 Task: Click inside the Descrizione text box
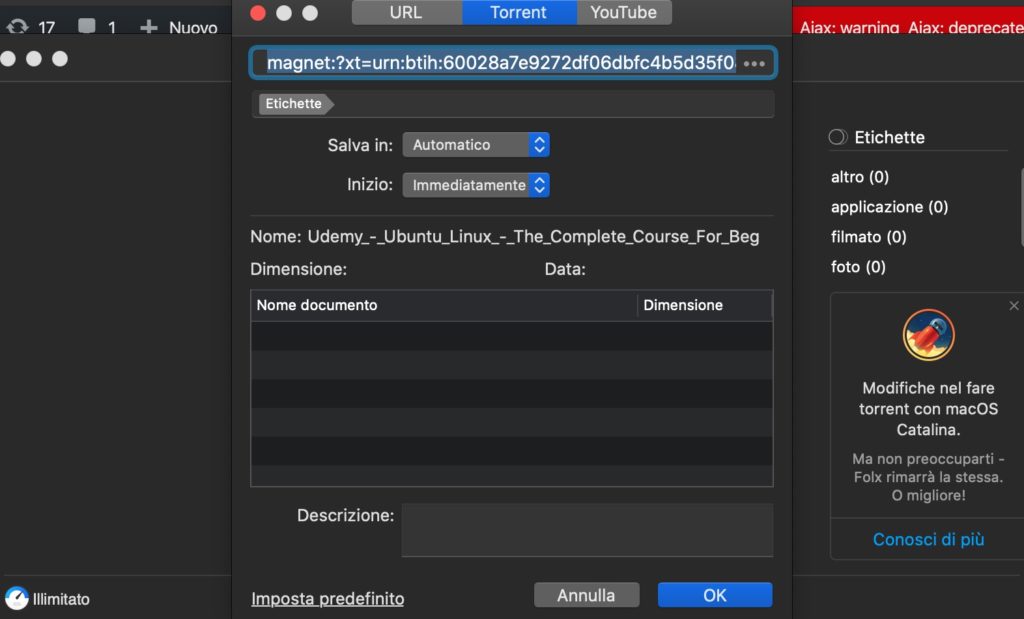tap(587, 529)
